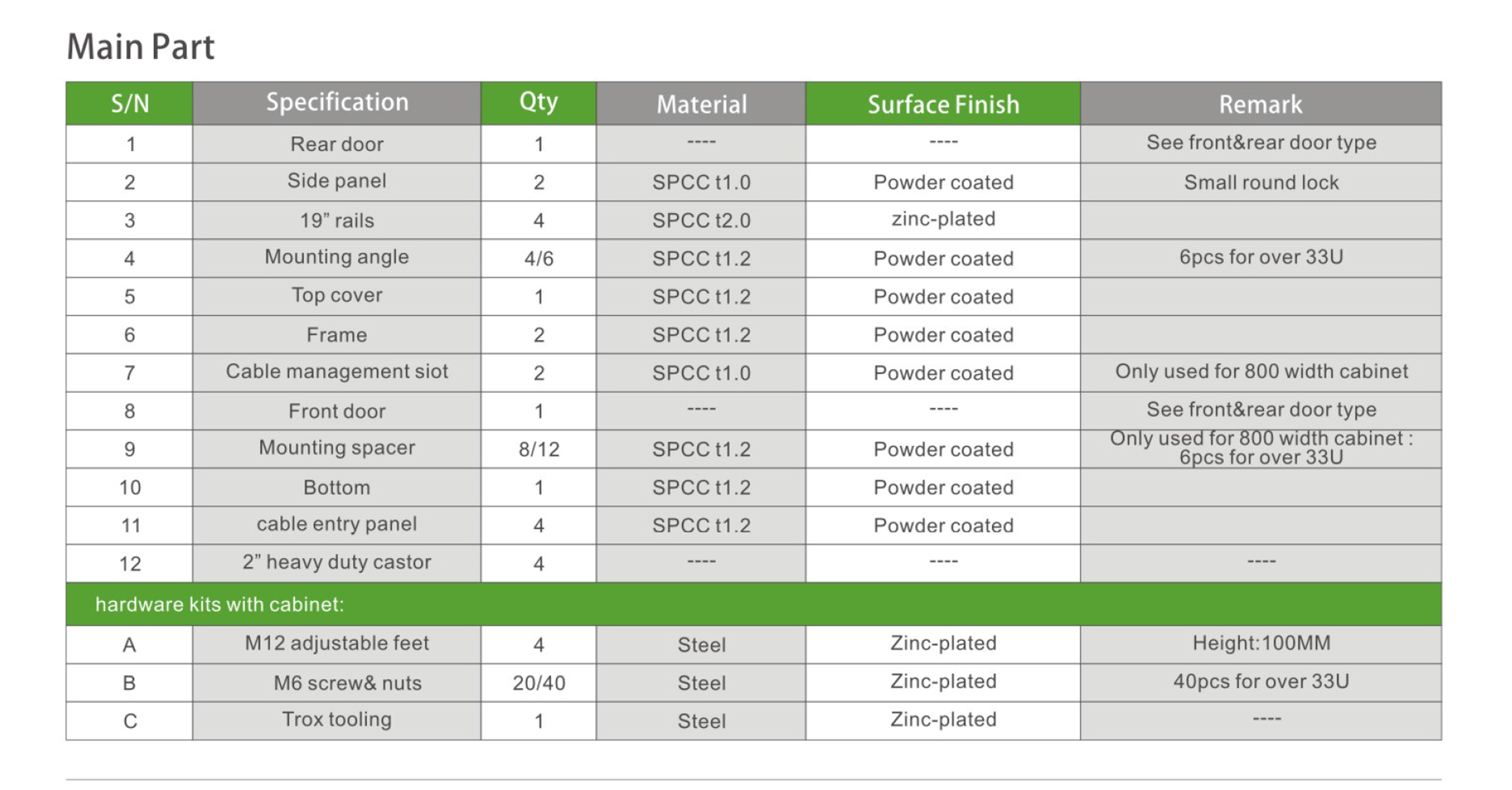This screenshot has height=790, width=1512.
Task: Click the "Trox tooling" specification cell
Action: click(337, 720)
